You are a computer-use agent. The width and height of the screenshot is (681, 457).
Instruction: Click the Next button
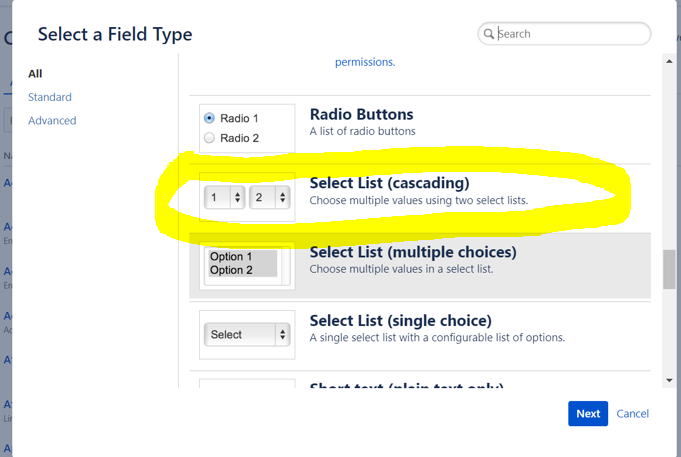[x=588, y=414]
